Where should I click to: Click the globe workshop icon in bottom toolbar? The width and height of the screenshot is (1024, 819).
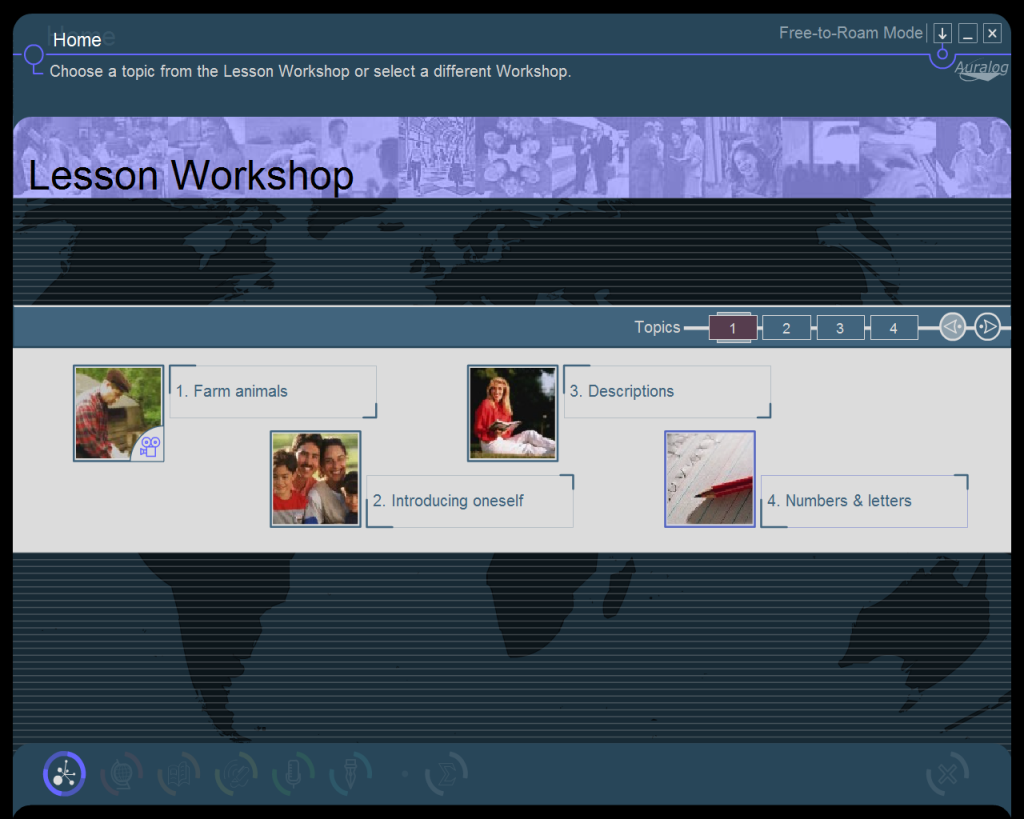click(x=121, y=774)
